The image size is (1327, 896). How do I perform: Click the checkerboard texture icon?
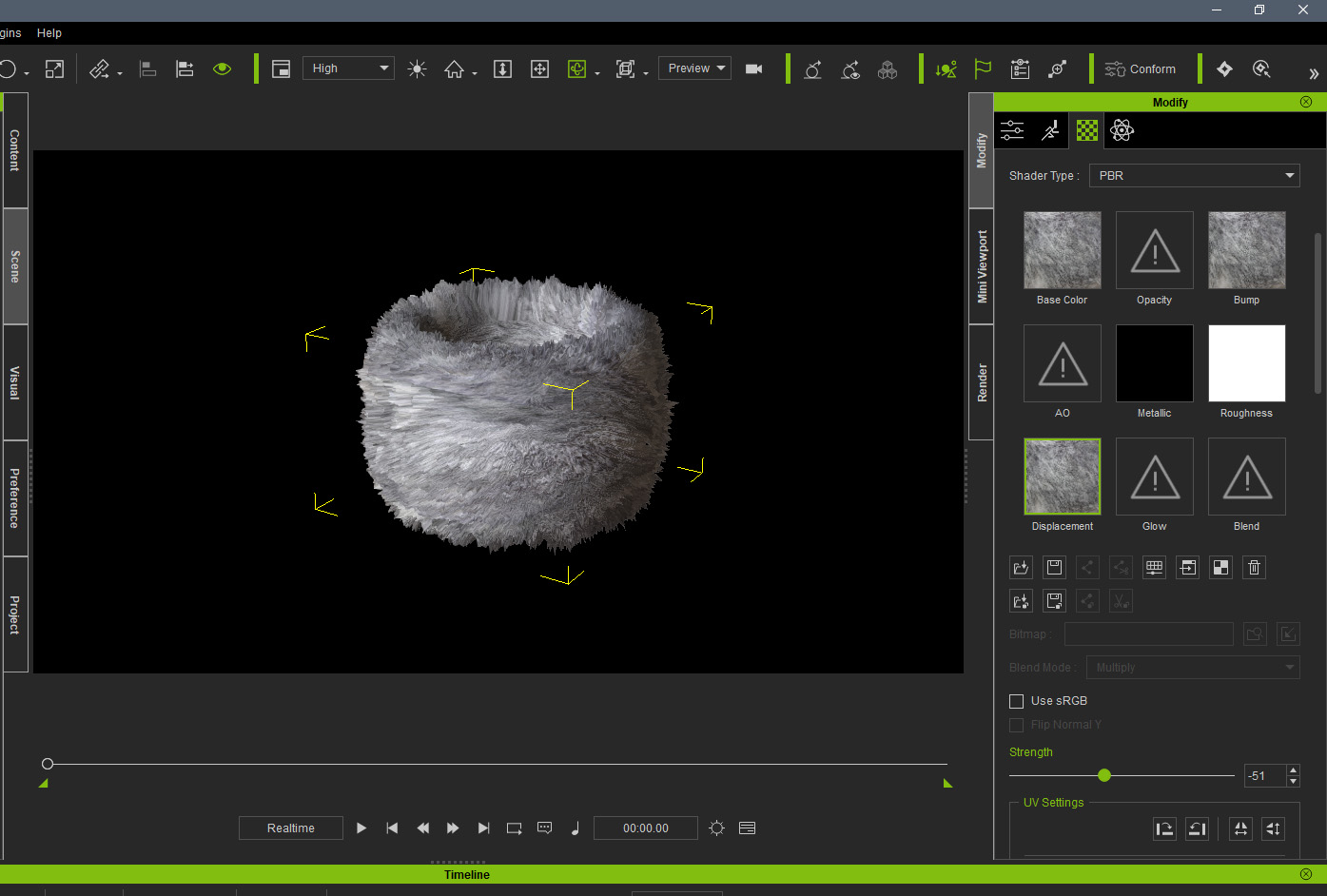1220,568
